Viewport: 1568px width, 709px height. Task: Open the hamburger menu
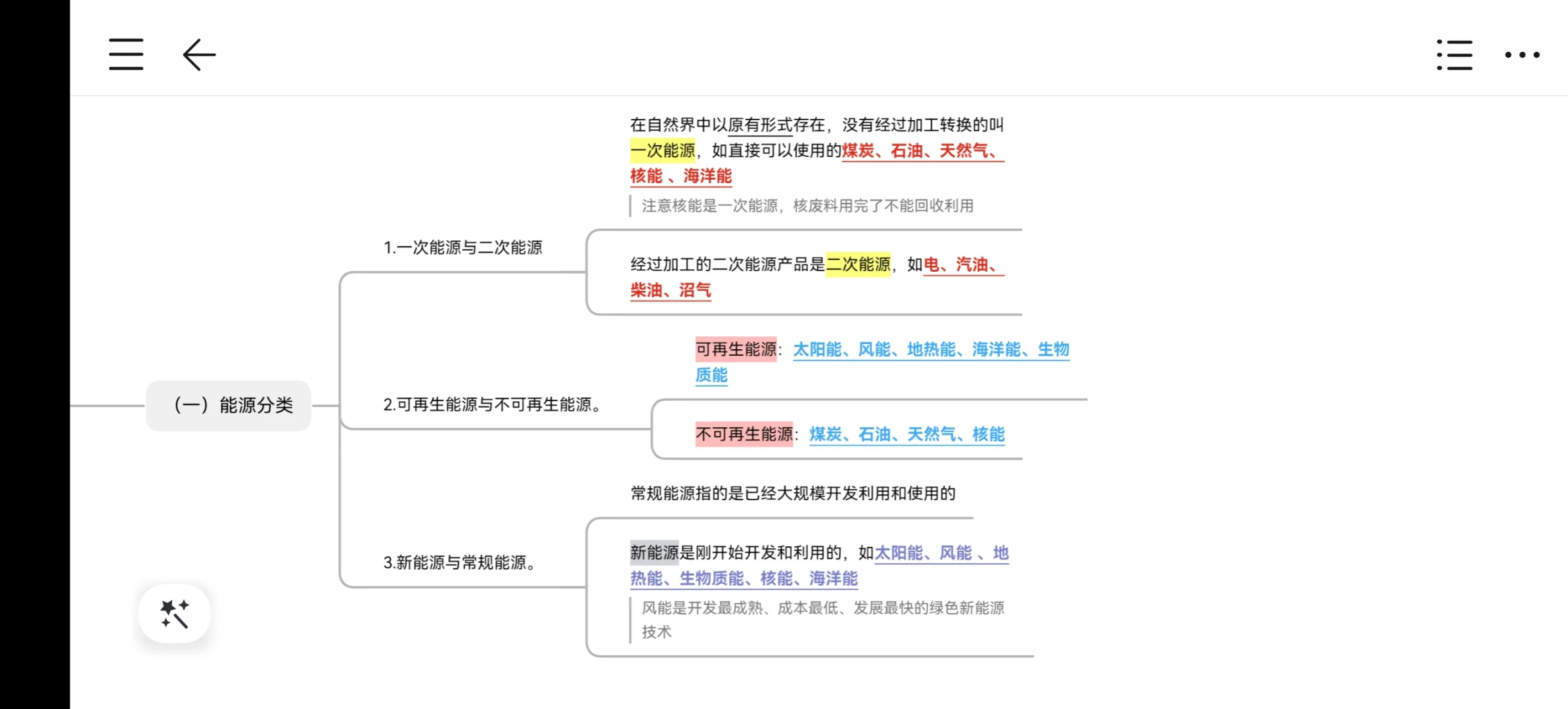tap(125, 55)
